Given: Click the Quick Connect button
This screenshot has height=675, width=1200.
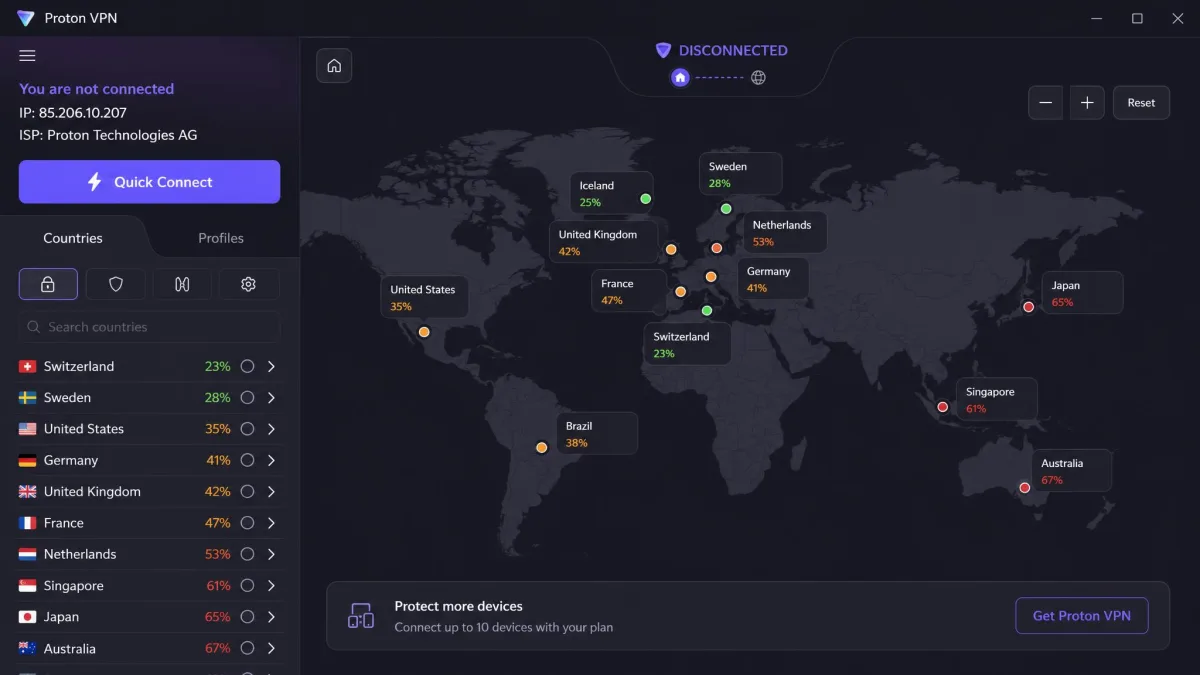Looking at the screenshot, I should [x=149, y=182].
